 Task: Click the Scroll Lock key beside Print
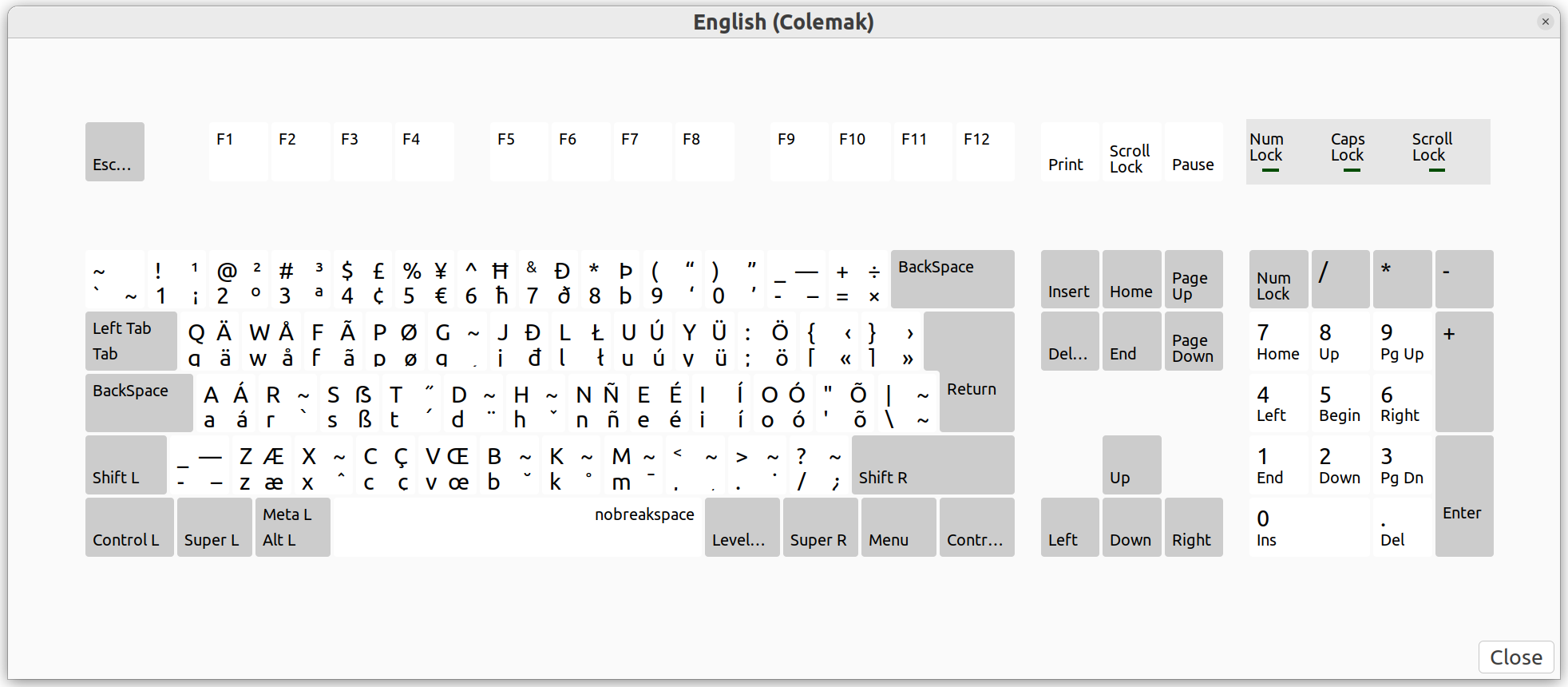(x=1131, y=152)
